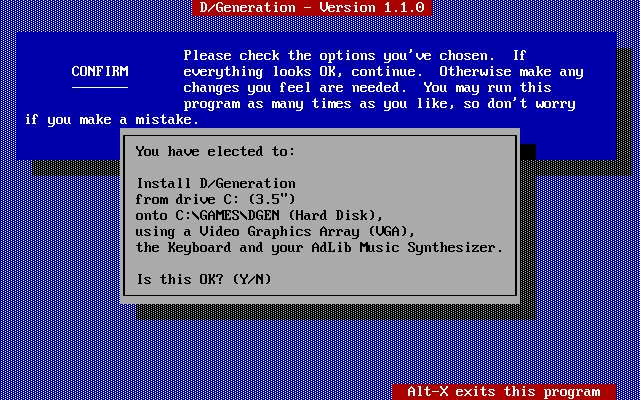Click the Video Graphics Array (VGA) line
The image size is (640, 400).
(276, 232)
